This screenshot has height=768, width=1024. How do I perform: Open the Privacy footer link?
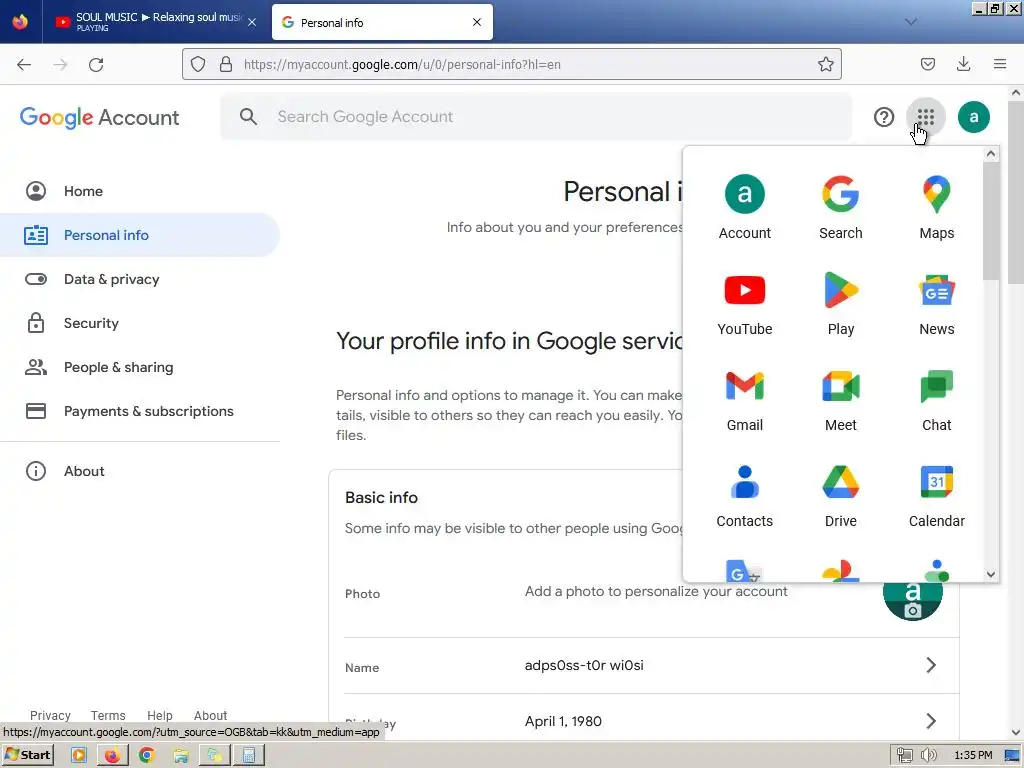click(50, 715)
